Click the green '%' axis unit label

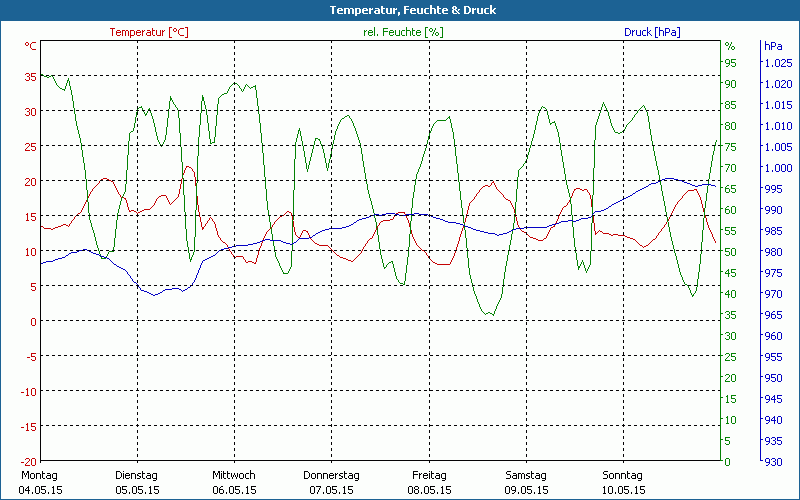pyautogui.click(x=730, y=46)
